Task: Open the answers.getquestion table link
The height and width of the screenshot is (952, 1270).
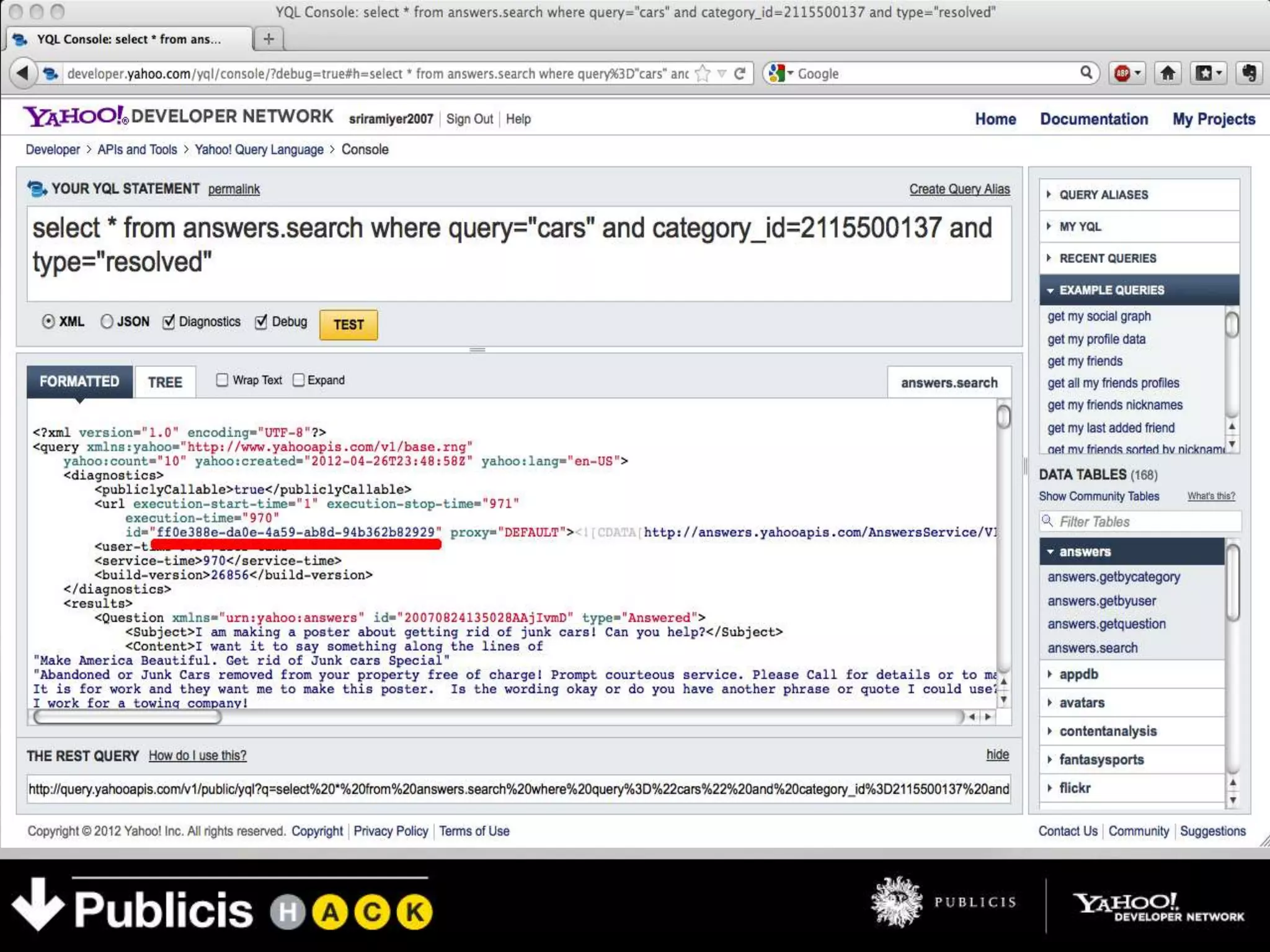Action: click(x=1106, y=624)
